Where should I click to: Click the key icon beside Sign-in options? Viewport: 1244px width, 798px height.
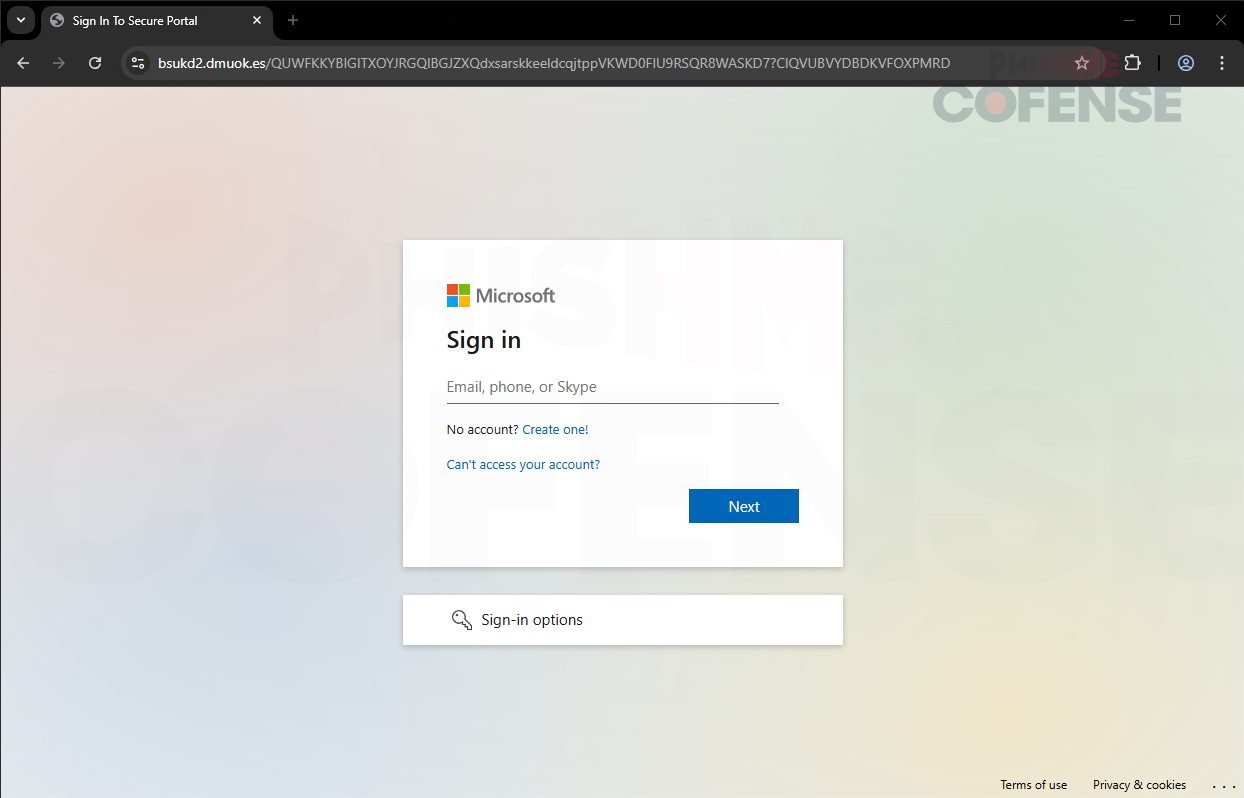pos(461,620)
